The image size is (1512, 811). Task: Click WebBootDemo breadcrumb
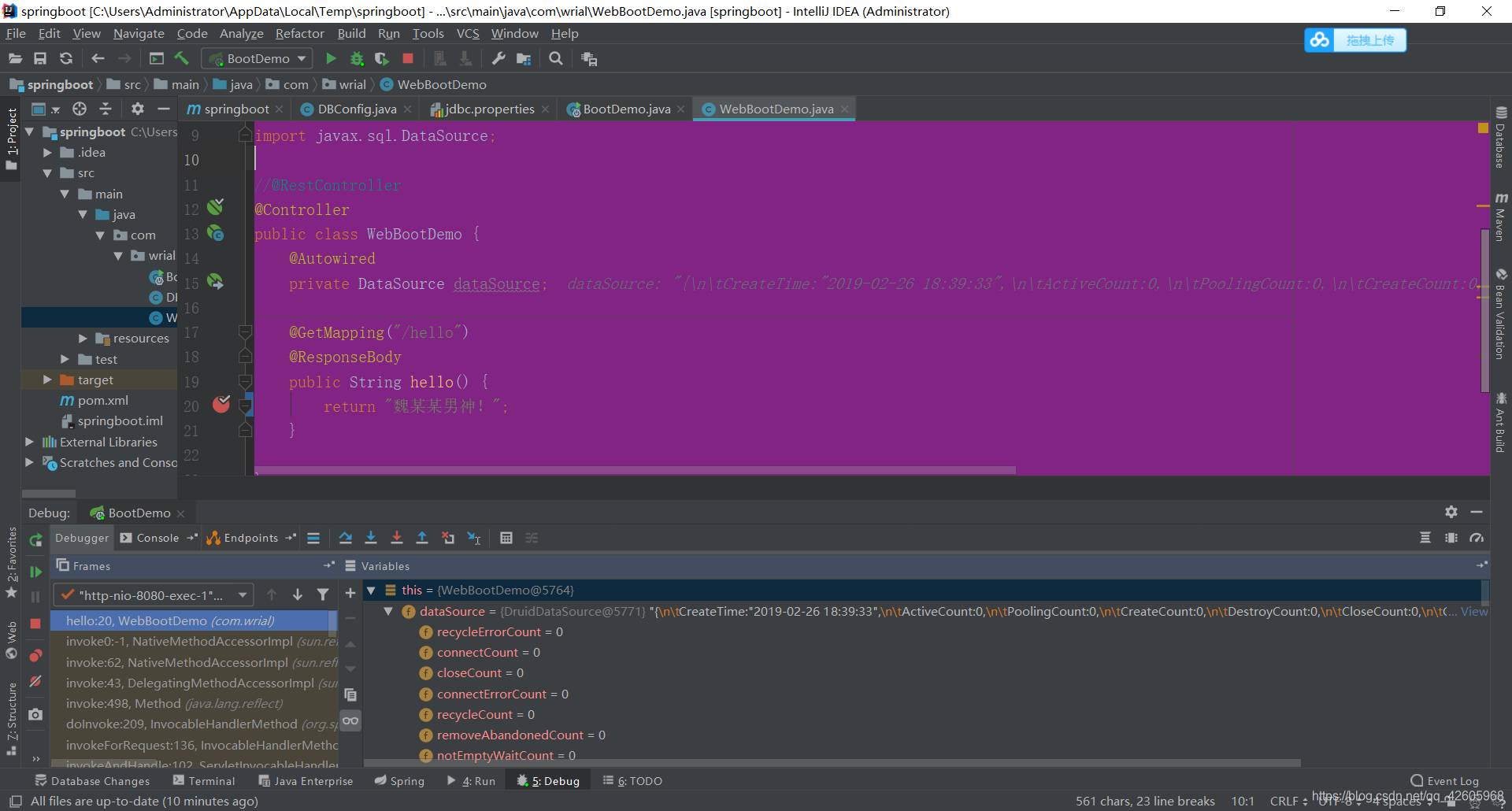[433, 84]
